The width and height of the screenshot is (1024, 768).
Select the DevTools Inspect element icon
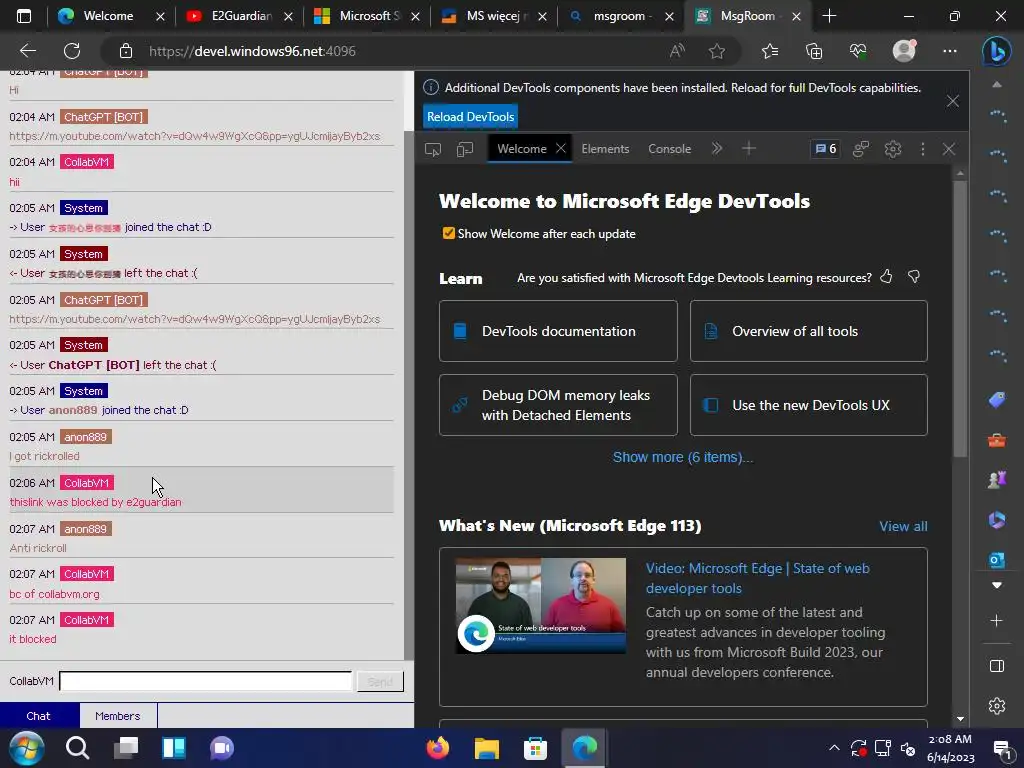pos(432,150)
